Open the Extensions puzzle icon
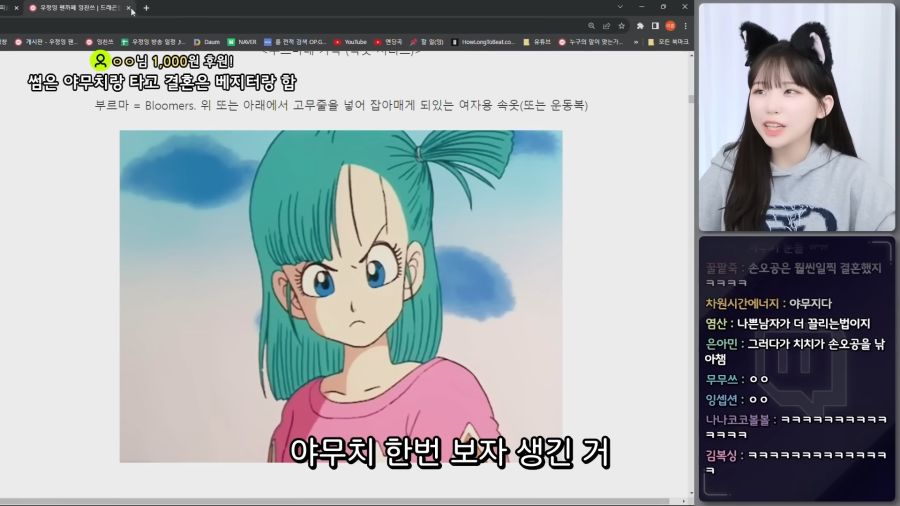Screen dimensions: 900x506 tap(640, 26)
